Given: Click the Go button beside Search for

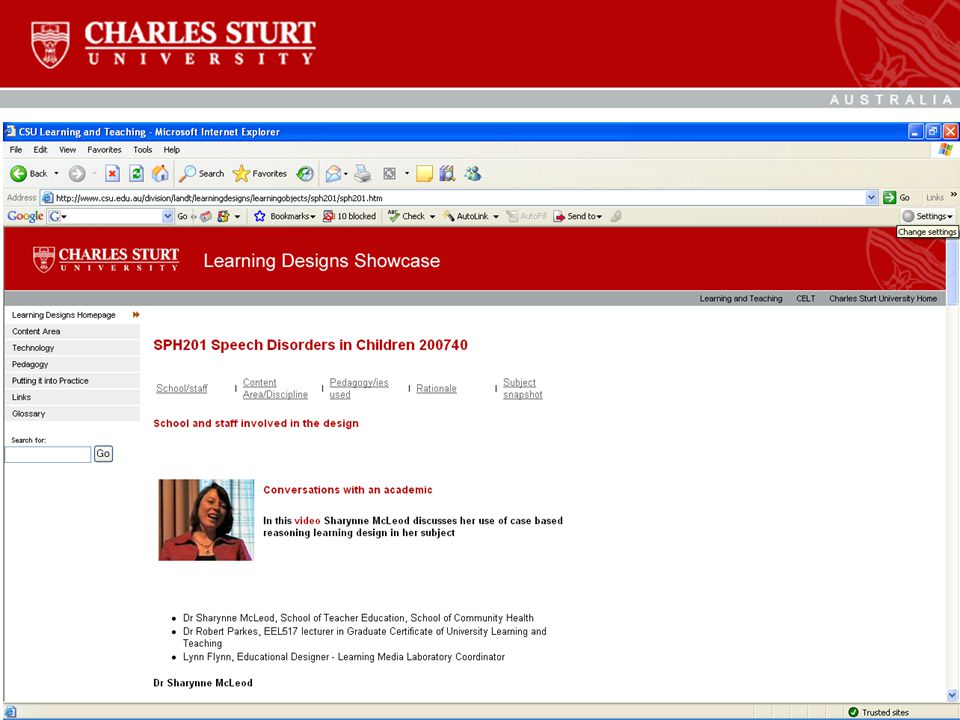Looking at the screenshot, I should [x=103, y=454].
